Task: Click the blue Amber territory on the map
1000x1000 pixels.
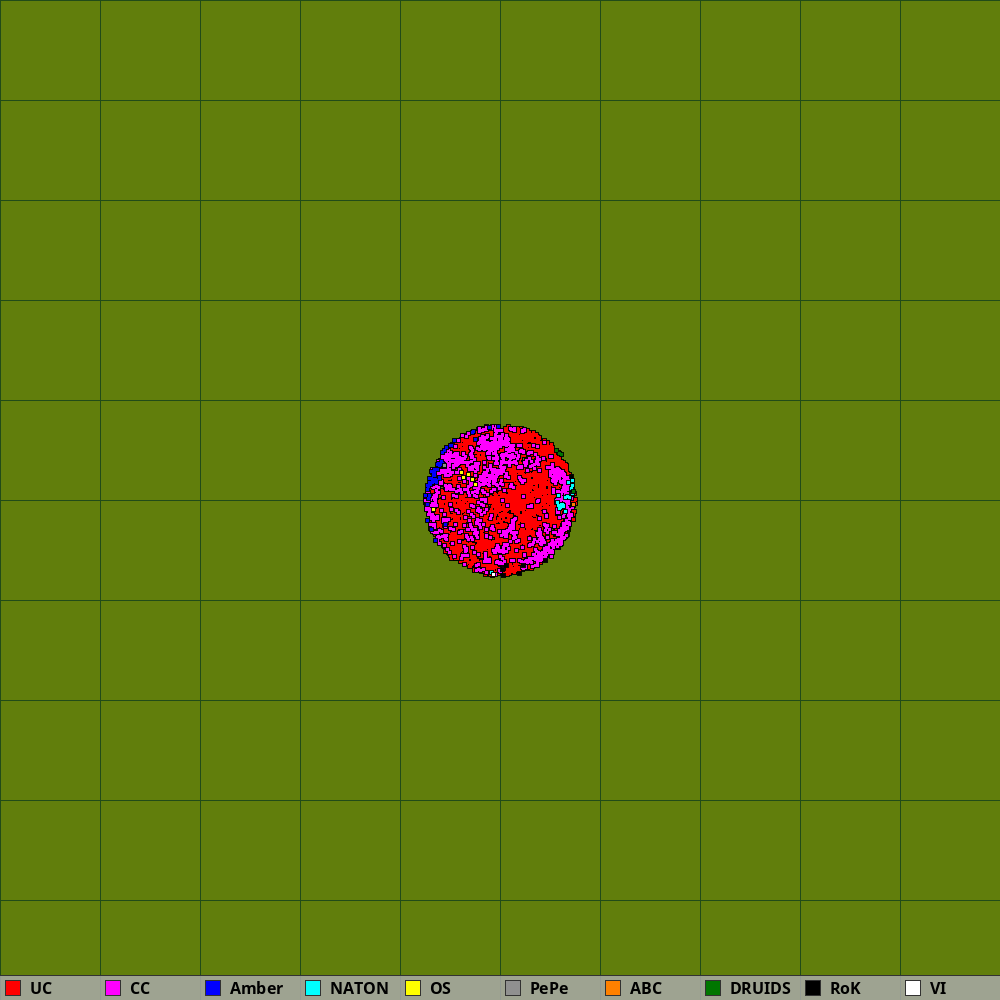Action: pos(432,477)
